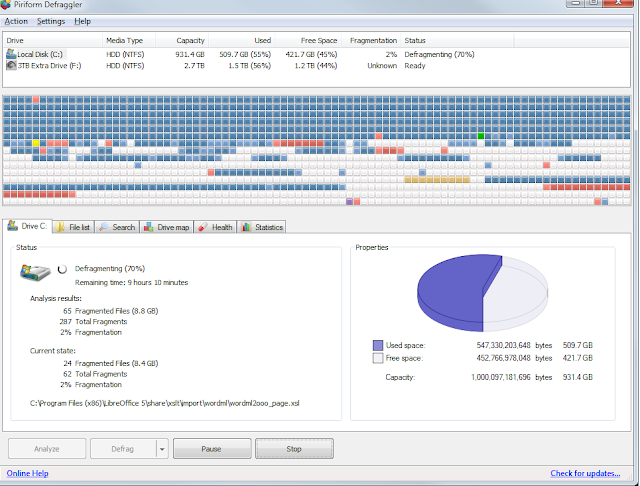This screenshot has height=486, width=640.
Task: Click "Remaining time: 9 hours 10 minutes" text
Action: point(131,282)
